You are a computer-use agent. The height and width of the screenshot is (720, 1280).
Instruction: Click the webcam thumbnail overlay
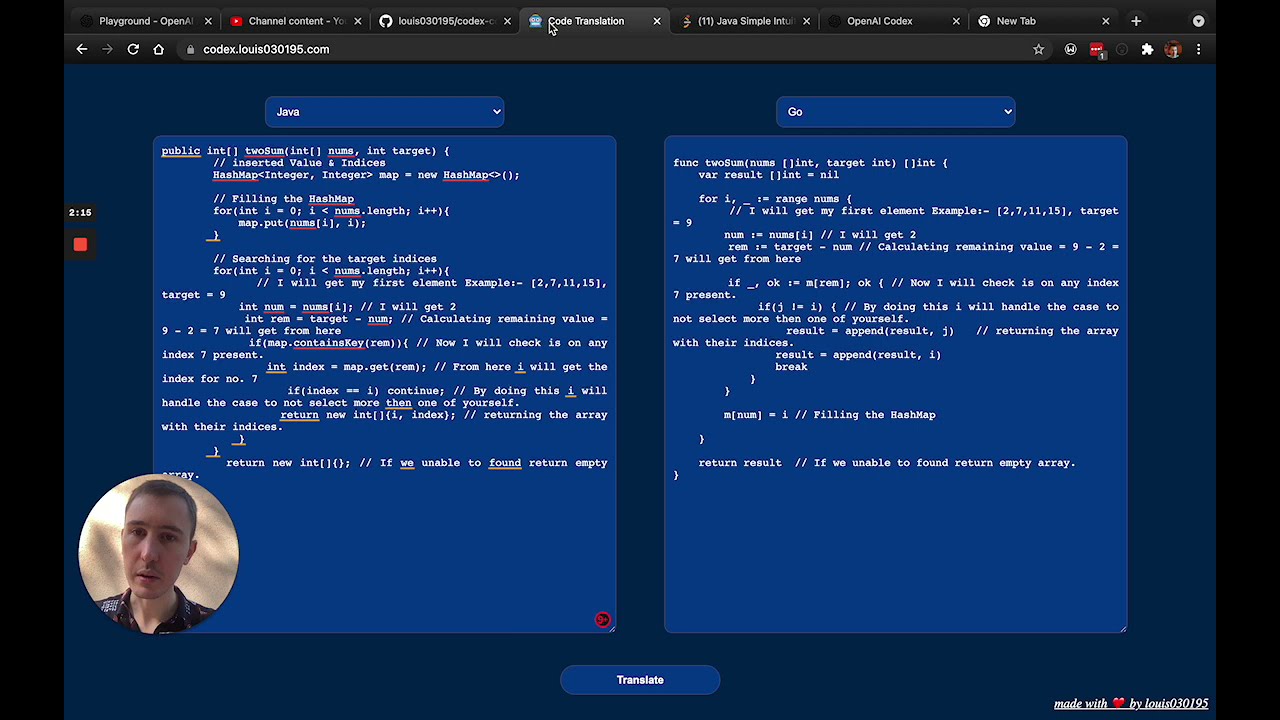coord(158,552)
